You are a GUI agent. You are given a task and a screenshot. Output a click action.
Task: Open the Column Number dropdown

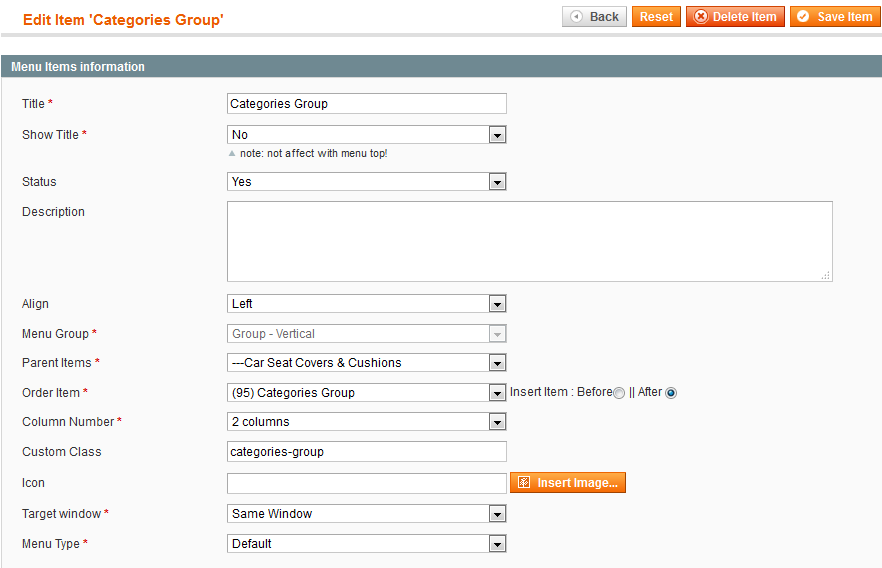click(367, 422)
